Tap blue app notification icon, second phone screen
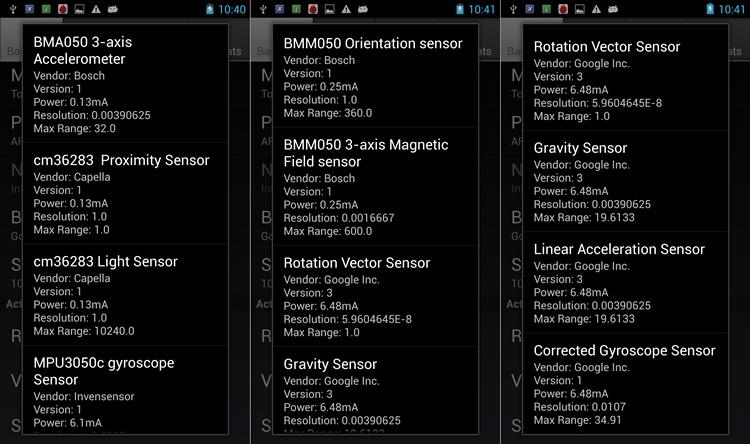This screenshot has width=750, height=444. [280, 9]
